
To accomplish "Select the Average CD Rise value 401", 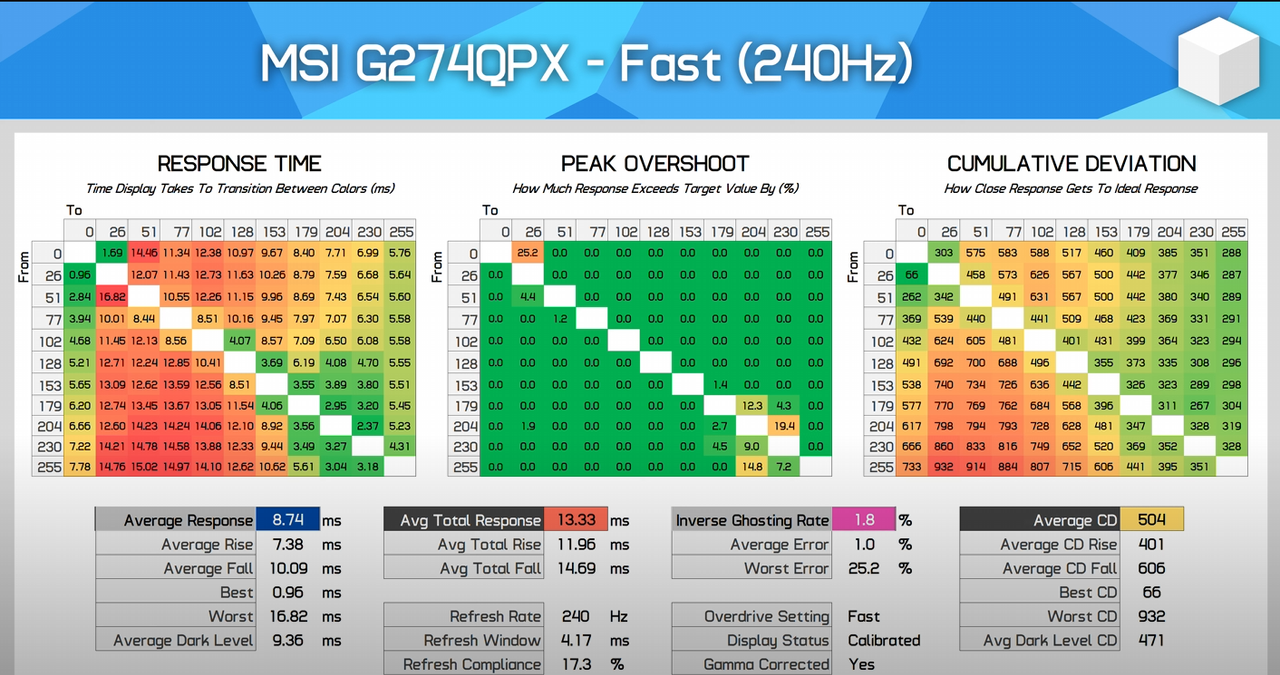I will pos(1151,544).
